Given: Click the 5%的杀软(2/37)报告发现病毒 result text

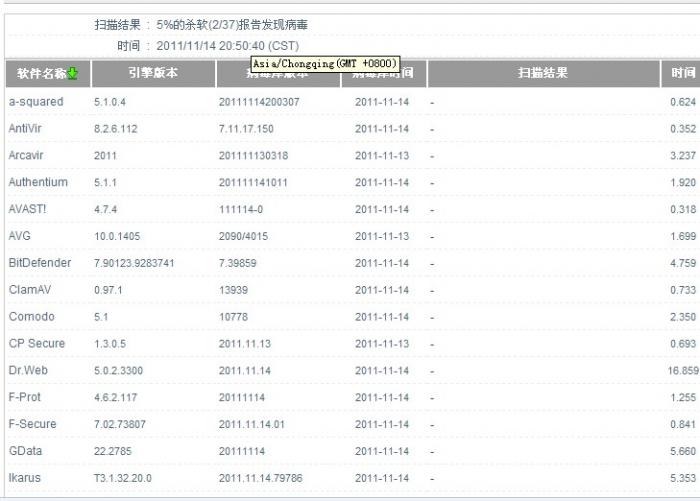Looking at the screenshot, I should click(x=232, y=25).
